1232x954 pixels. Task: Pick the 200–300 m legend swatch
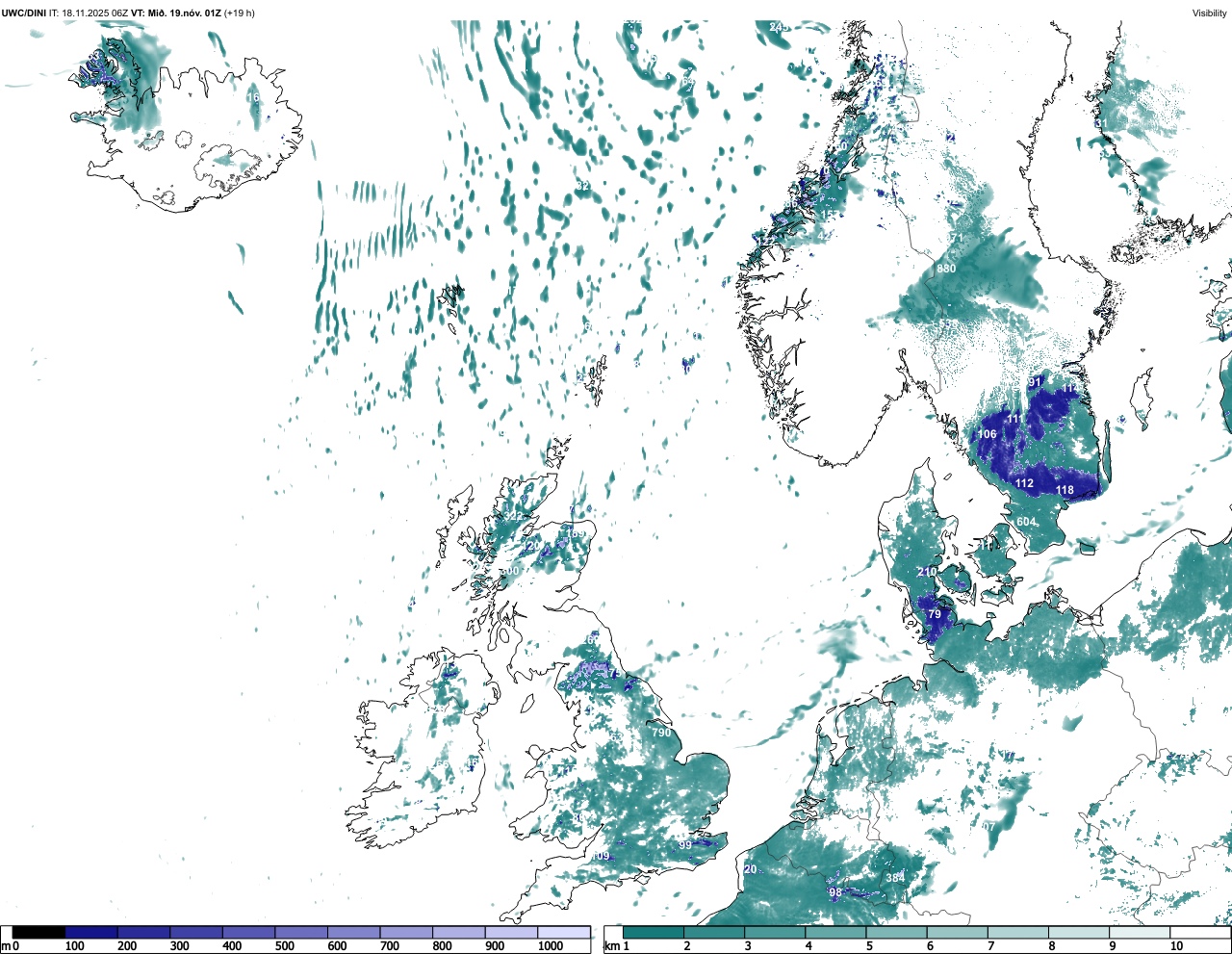(x=143, y=933)
